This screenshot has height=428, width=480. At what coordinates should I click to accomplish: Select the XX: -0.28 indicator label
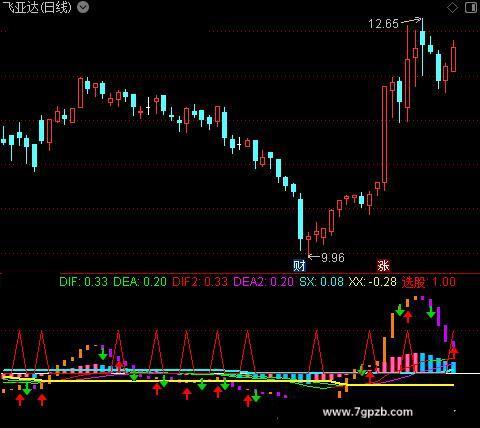click(373, 282)
